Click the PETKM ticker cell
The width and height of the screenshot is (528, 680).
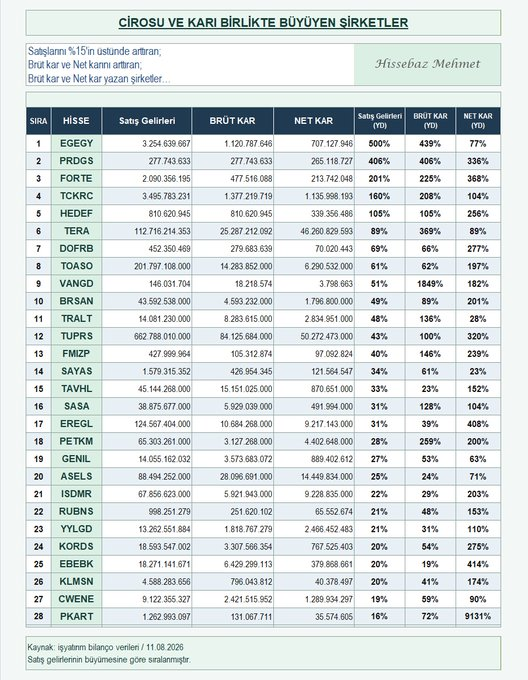[76, 441]
